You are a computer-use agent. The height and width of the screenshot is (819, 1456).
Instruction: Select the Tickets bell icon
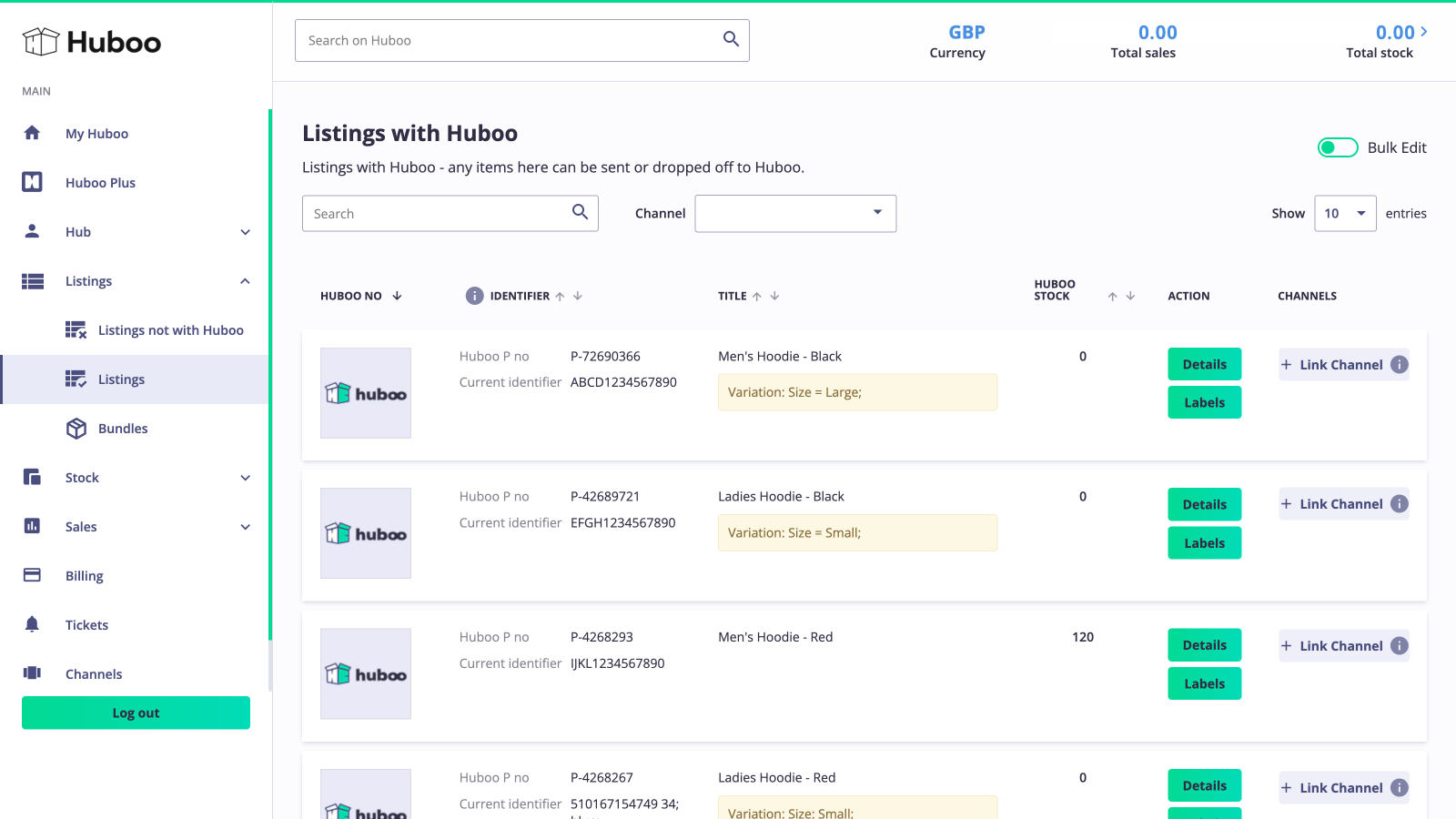click(x=32, y=624)
